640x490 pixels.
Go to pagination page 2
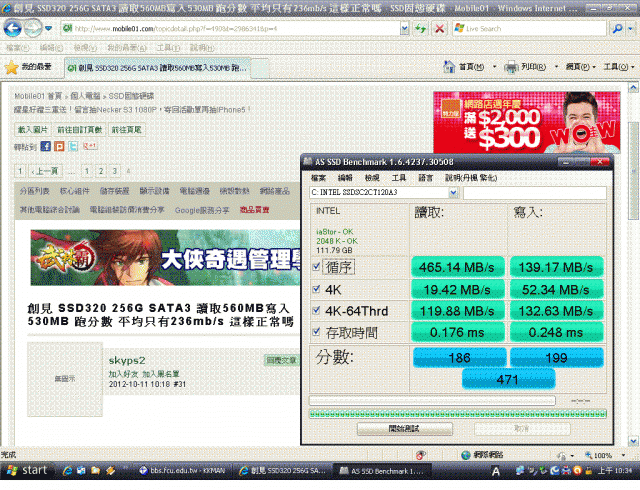(x=101, y=171)
